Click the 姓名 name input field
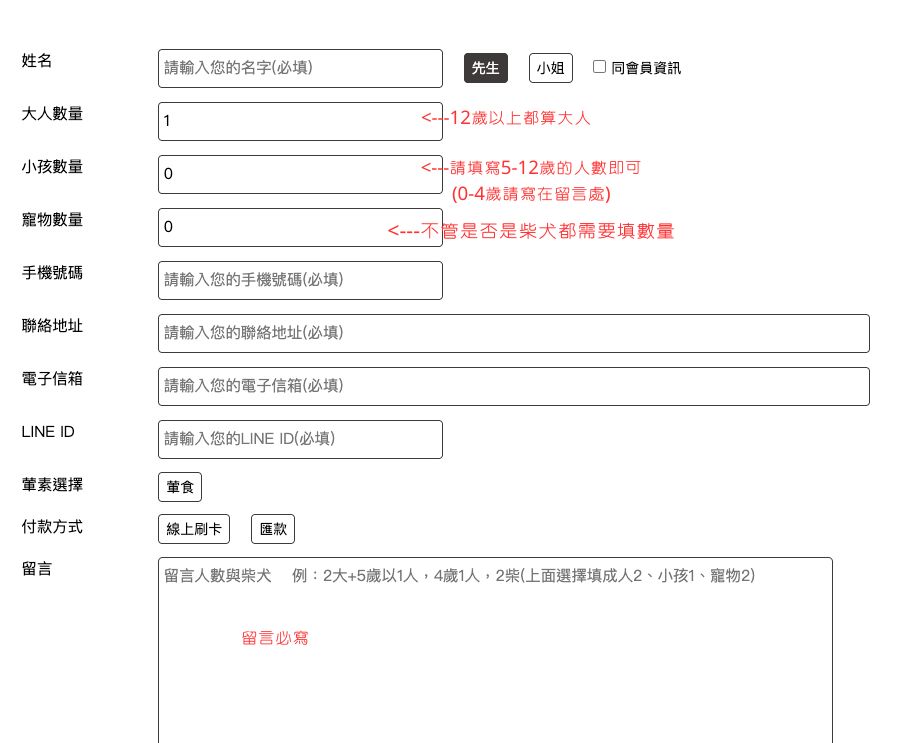The height and width of the screenshot is (743, 900). tap(300, 68)
